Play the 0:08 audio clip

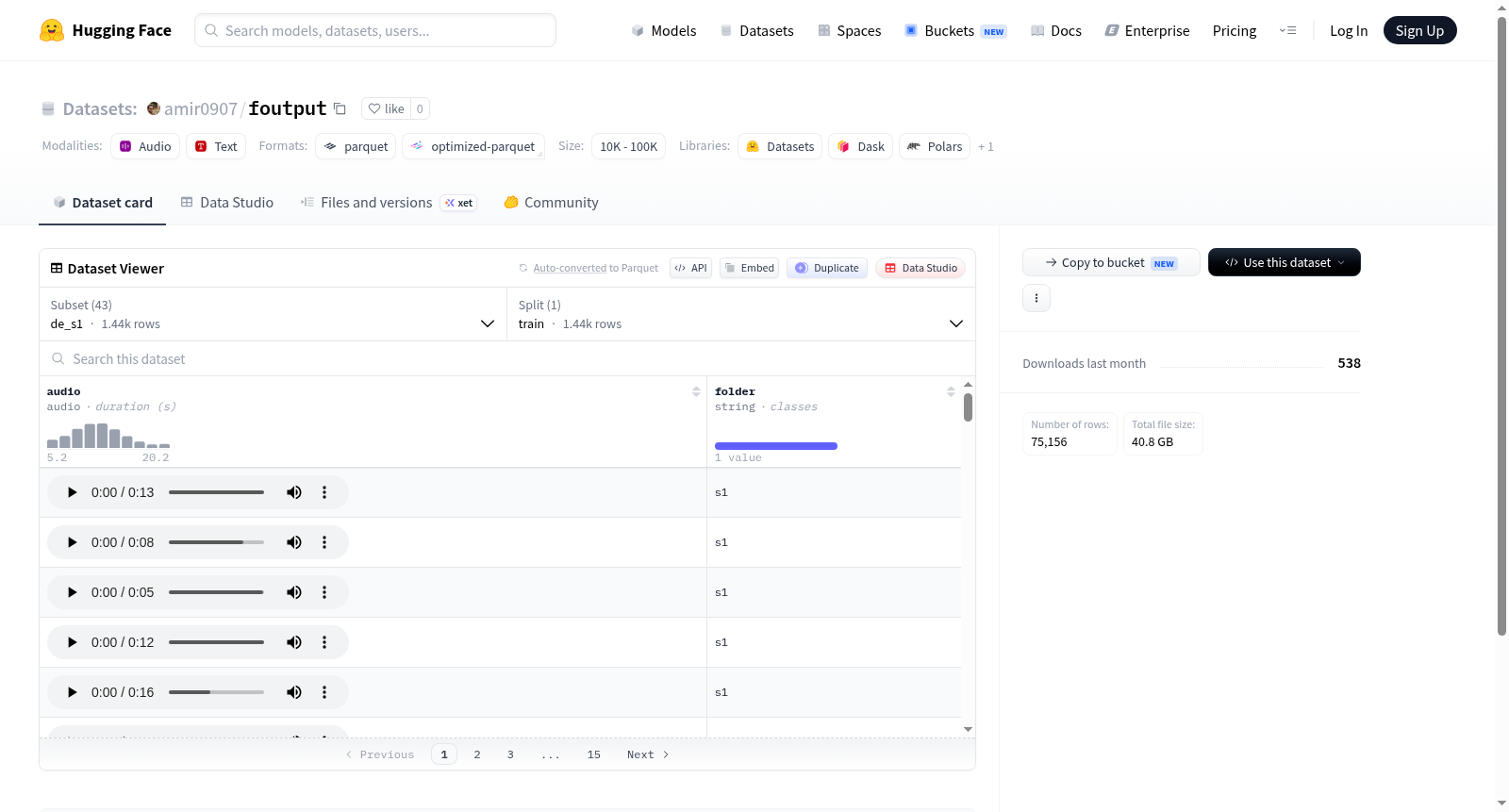73,542
